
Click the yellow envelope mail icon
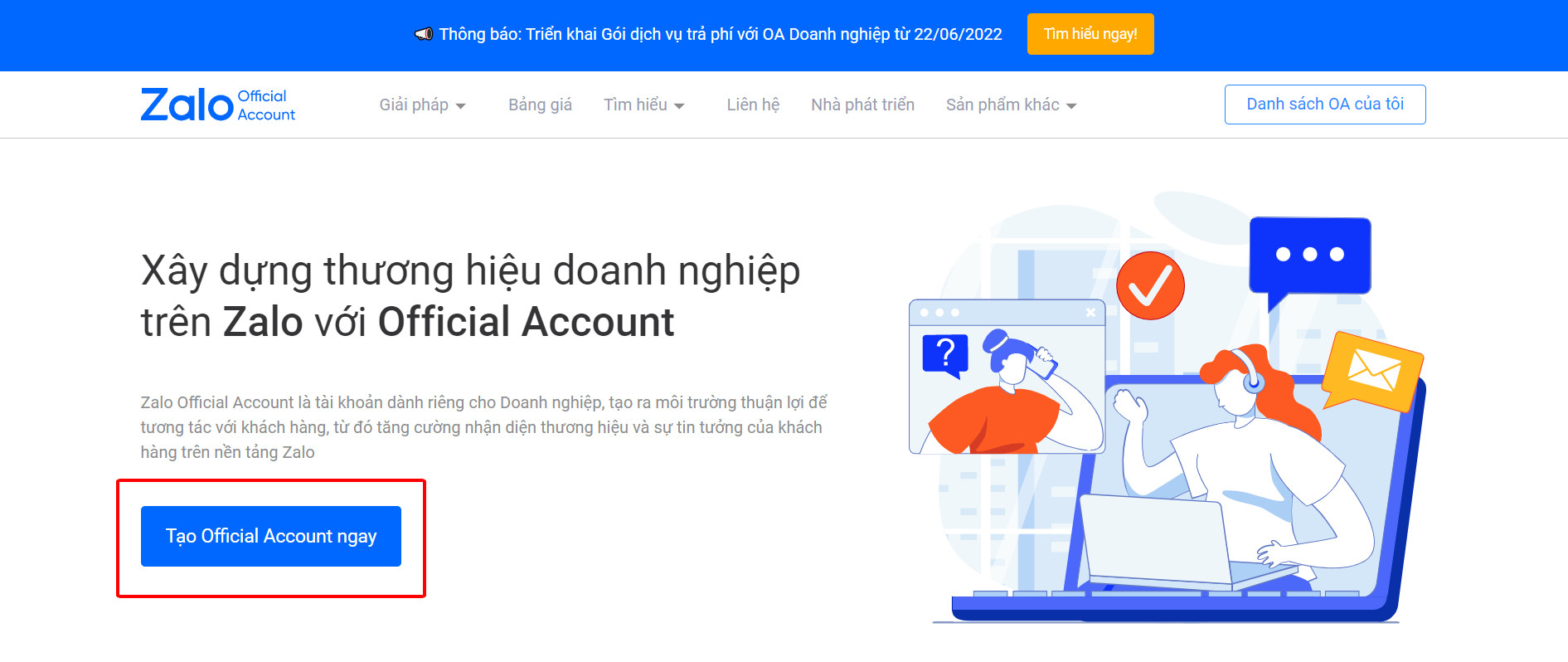tap(1373, 371)
